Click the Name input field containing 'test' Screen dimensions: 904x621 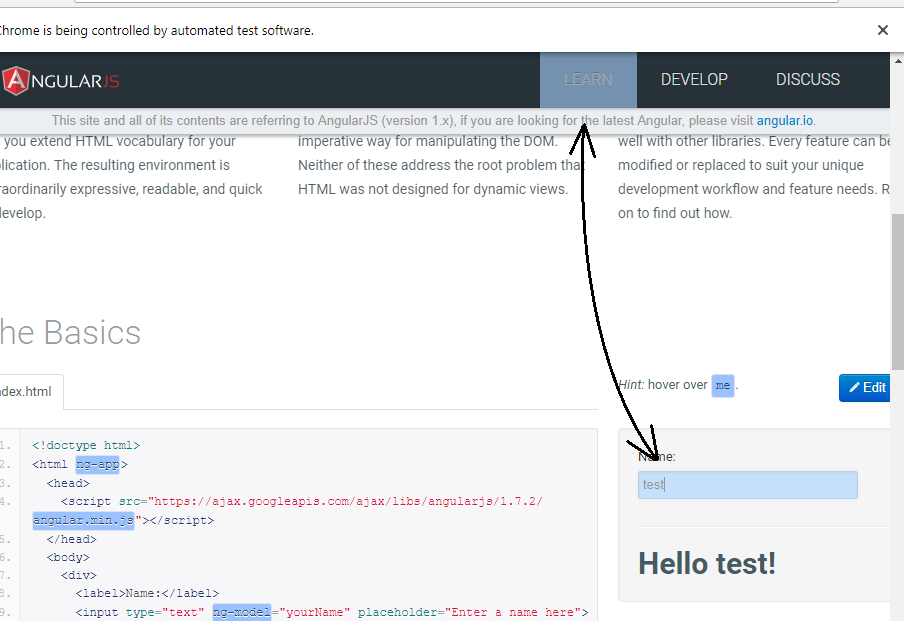(748, 485)
